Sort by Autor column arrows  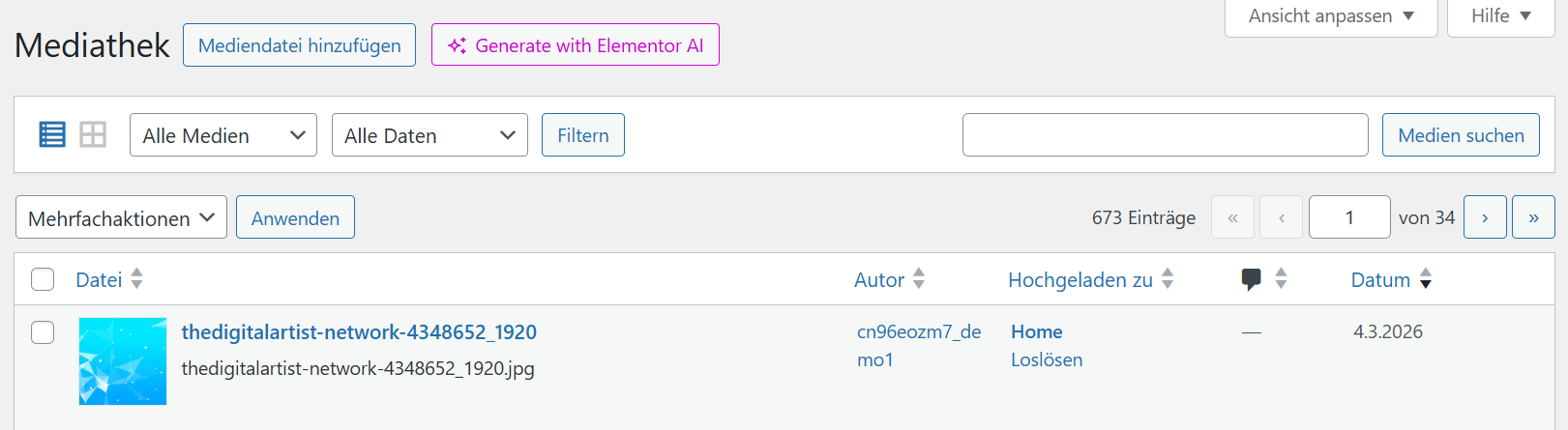[919, 279]
